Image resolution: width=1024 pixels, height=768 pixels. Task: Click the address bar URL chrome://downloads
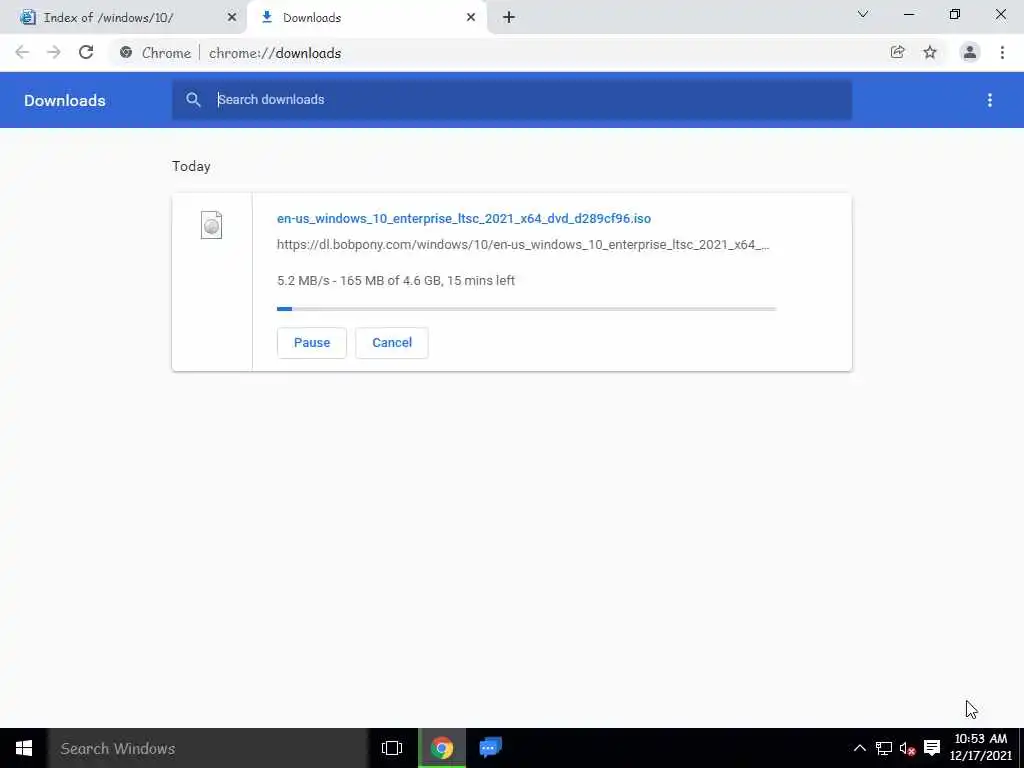pos(275,53)
